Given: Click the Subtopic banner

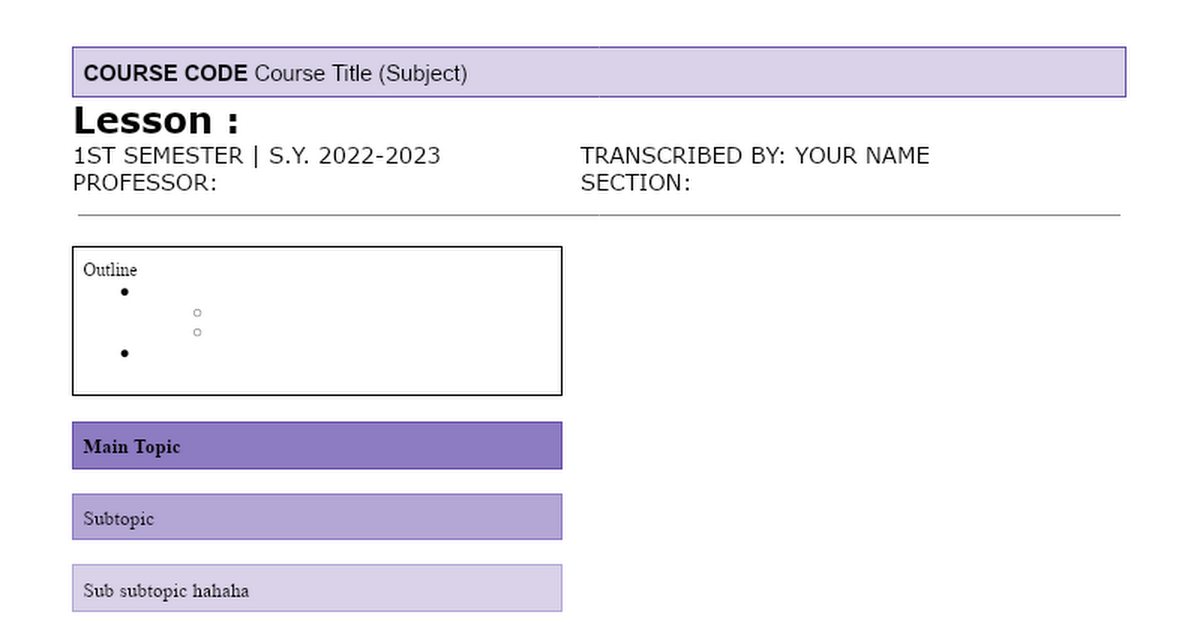Looking at the screenshot, I should (317, 517).
